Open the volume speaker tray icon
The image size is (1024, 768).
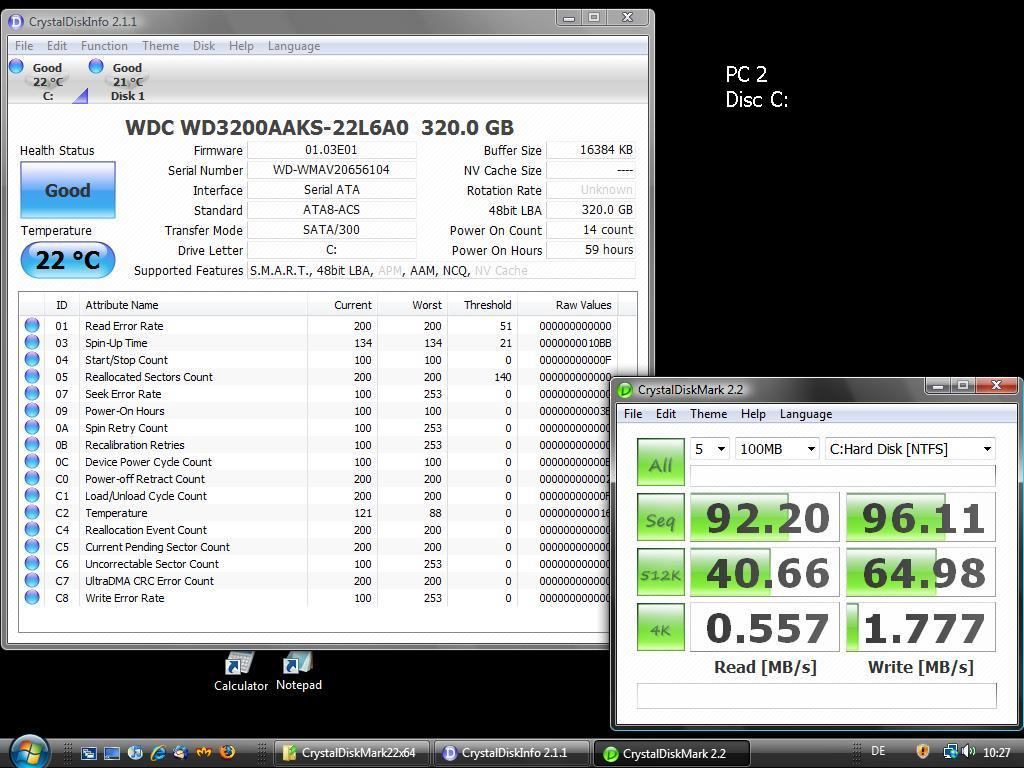click(x=968, y=752)
